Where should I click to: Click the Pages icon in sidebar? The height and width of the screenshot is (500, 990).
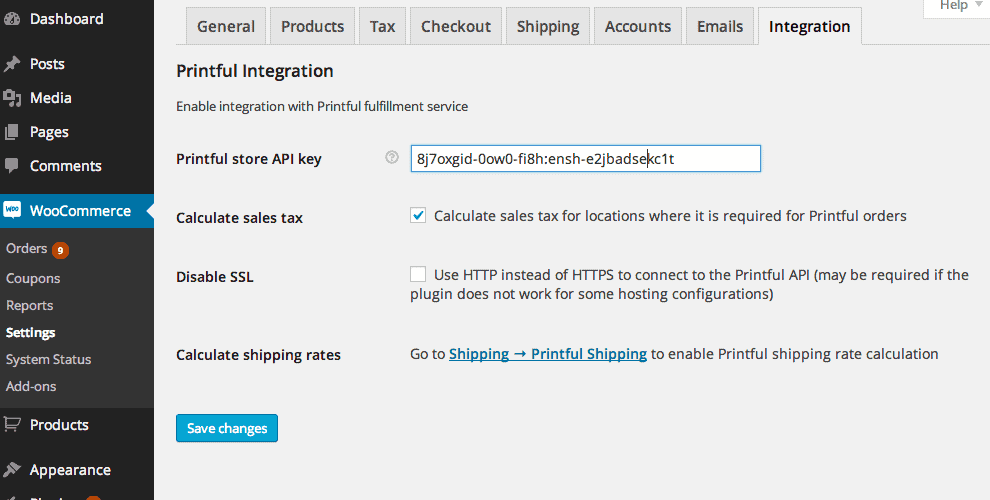[x=12, y=132]
